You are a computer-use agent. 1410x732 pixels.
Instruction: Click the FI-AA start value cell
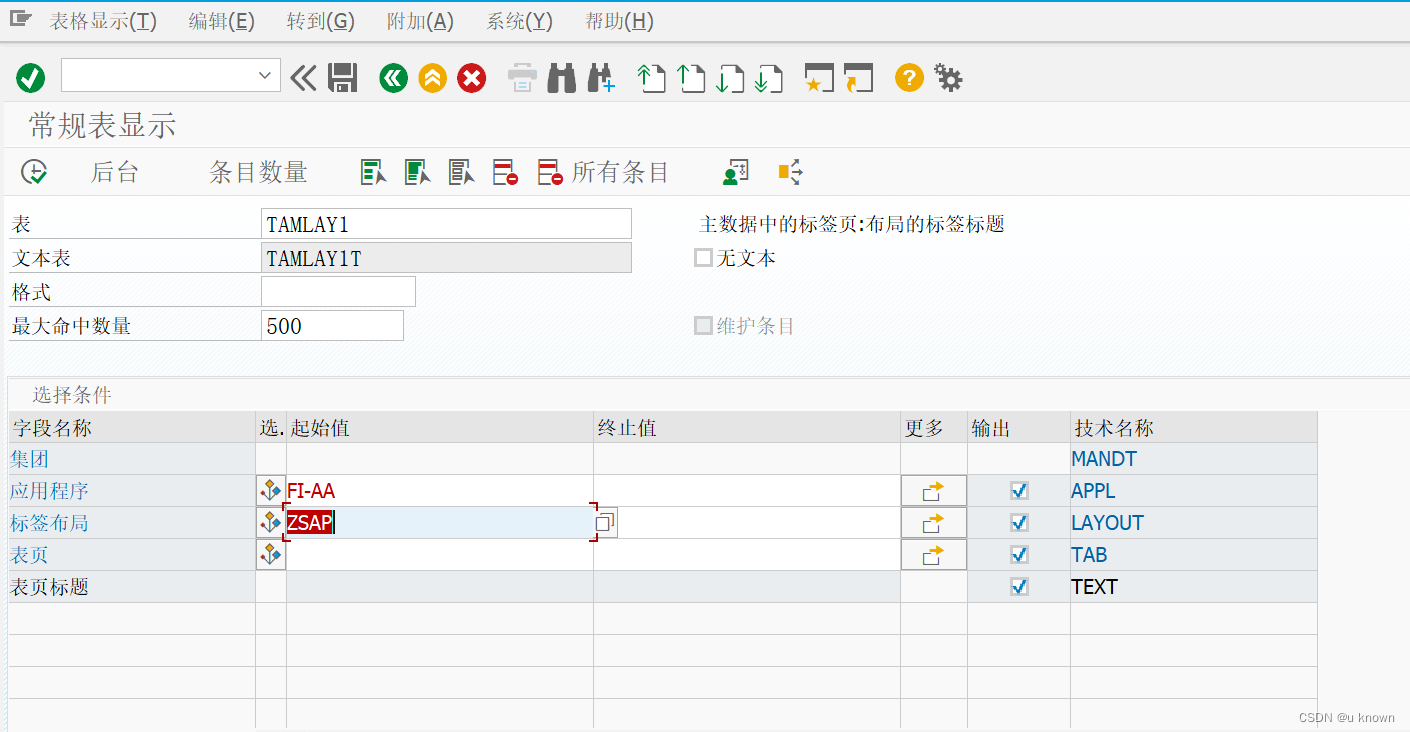pos(440,491)
